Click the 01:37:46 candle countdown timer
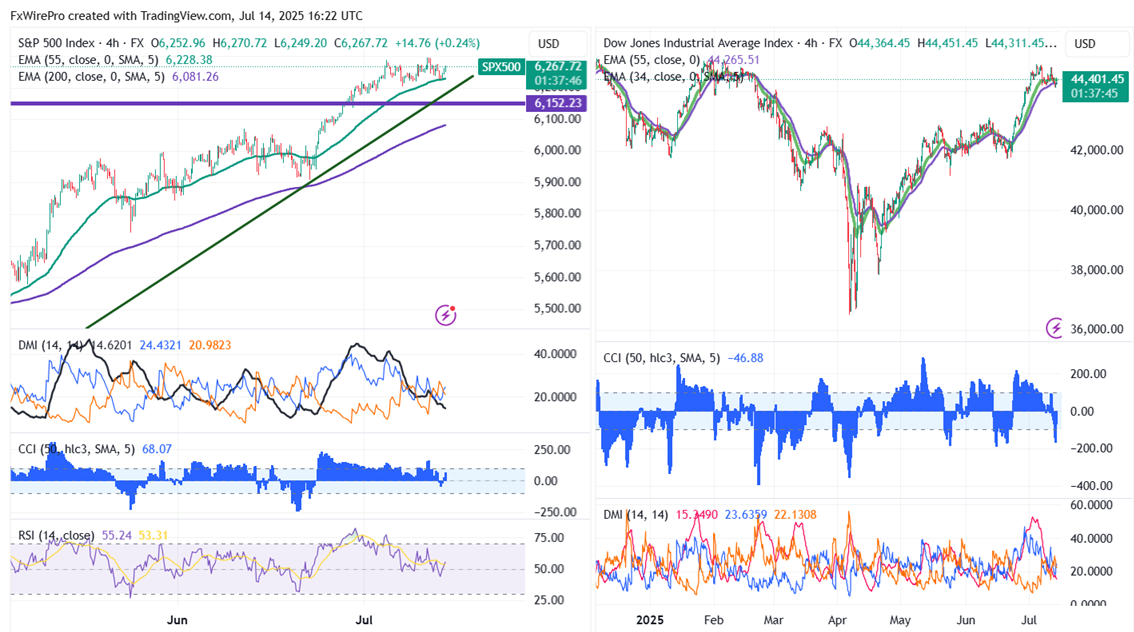Viewport: 1134px width, 632px height. pyautogui.click(x=558, y=81)
